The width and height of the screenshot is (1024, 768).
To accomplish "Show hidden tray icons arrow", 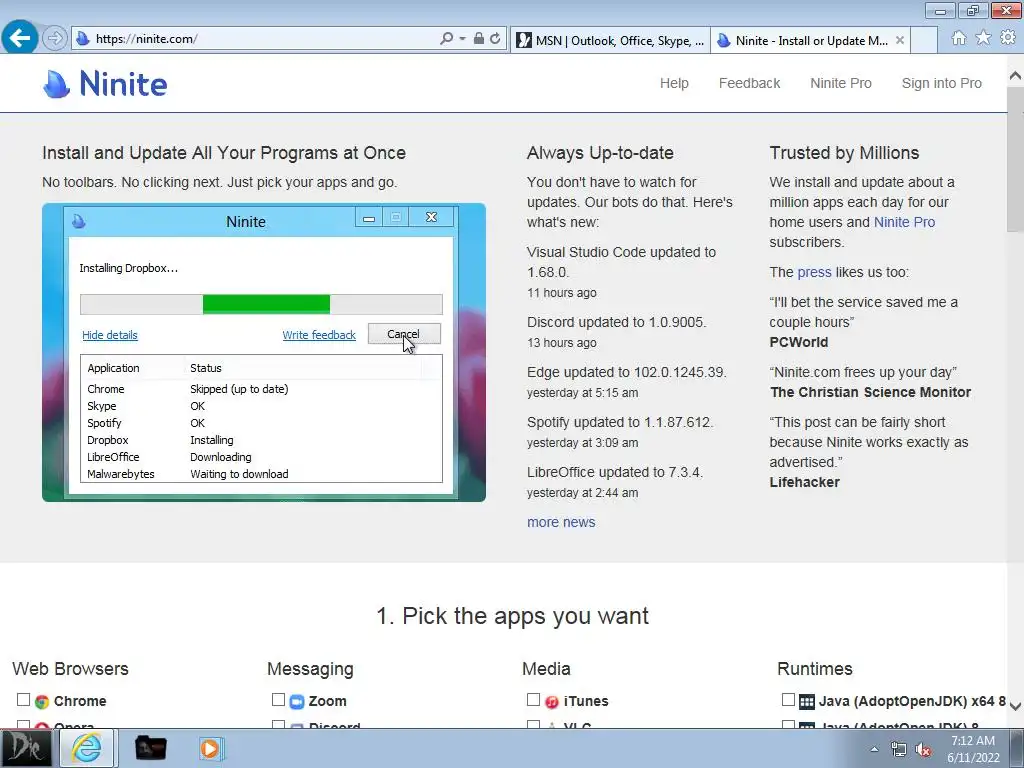I will point(874,749).
